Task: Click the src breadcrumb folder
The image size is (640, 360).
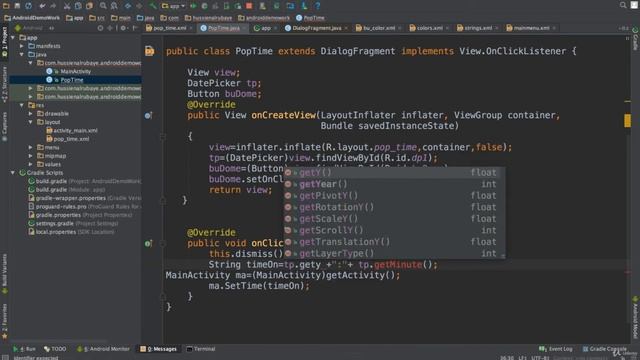Action: (97, 18)
